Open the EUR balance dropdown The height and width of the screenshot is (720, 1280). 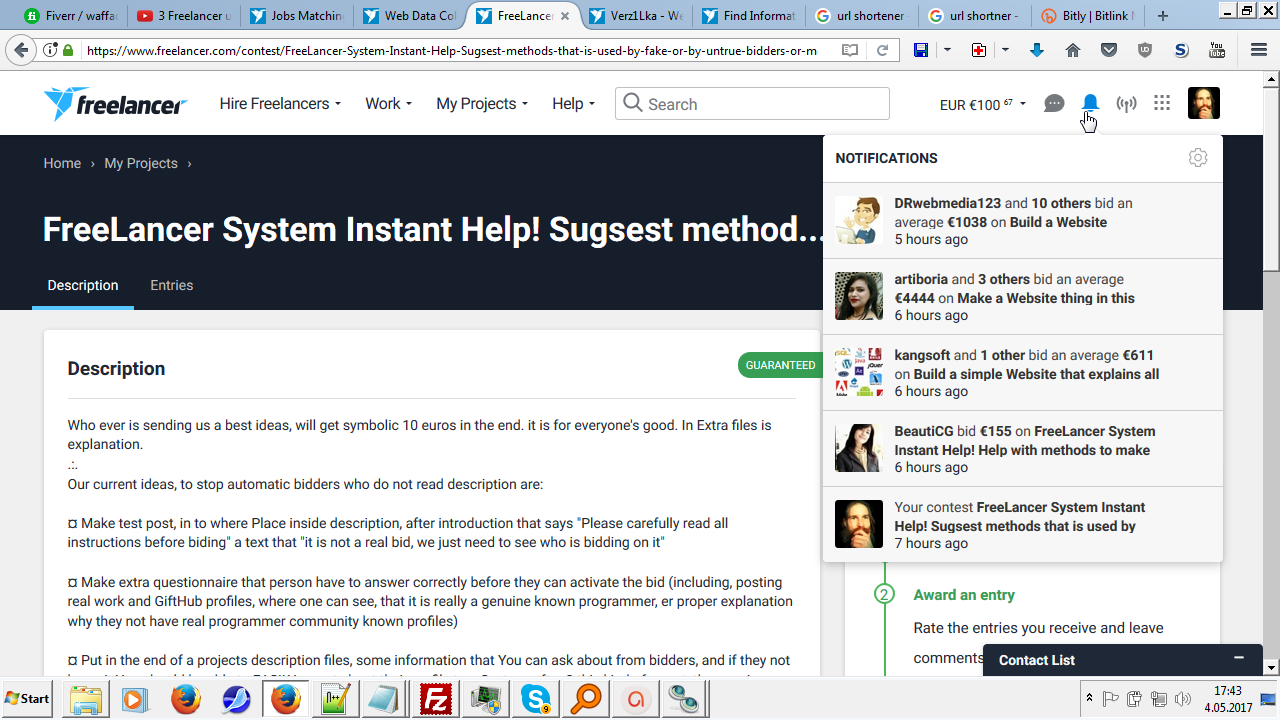(x=982, y=104)
